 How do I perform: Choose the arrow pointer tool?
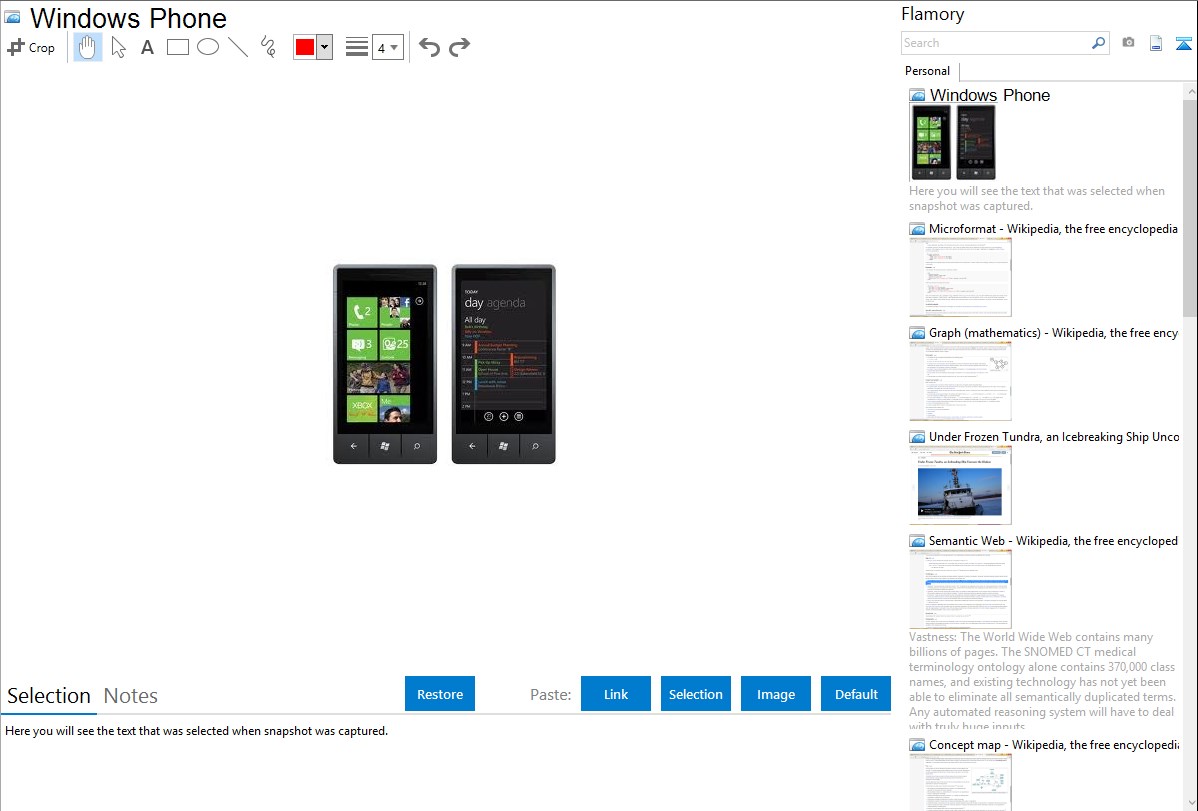click(118, 47)
